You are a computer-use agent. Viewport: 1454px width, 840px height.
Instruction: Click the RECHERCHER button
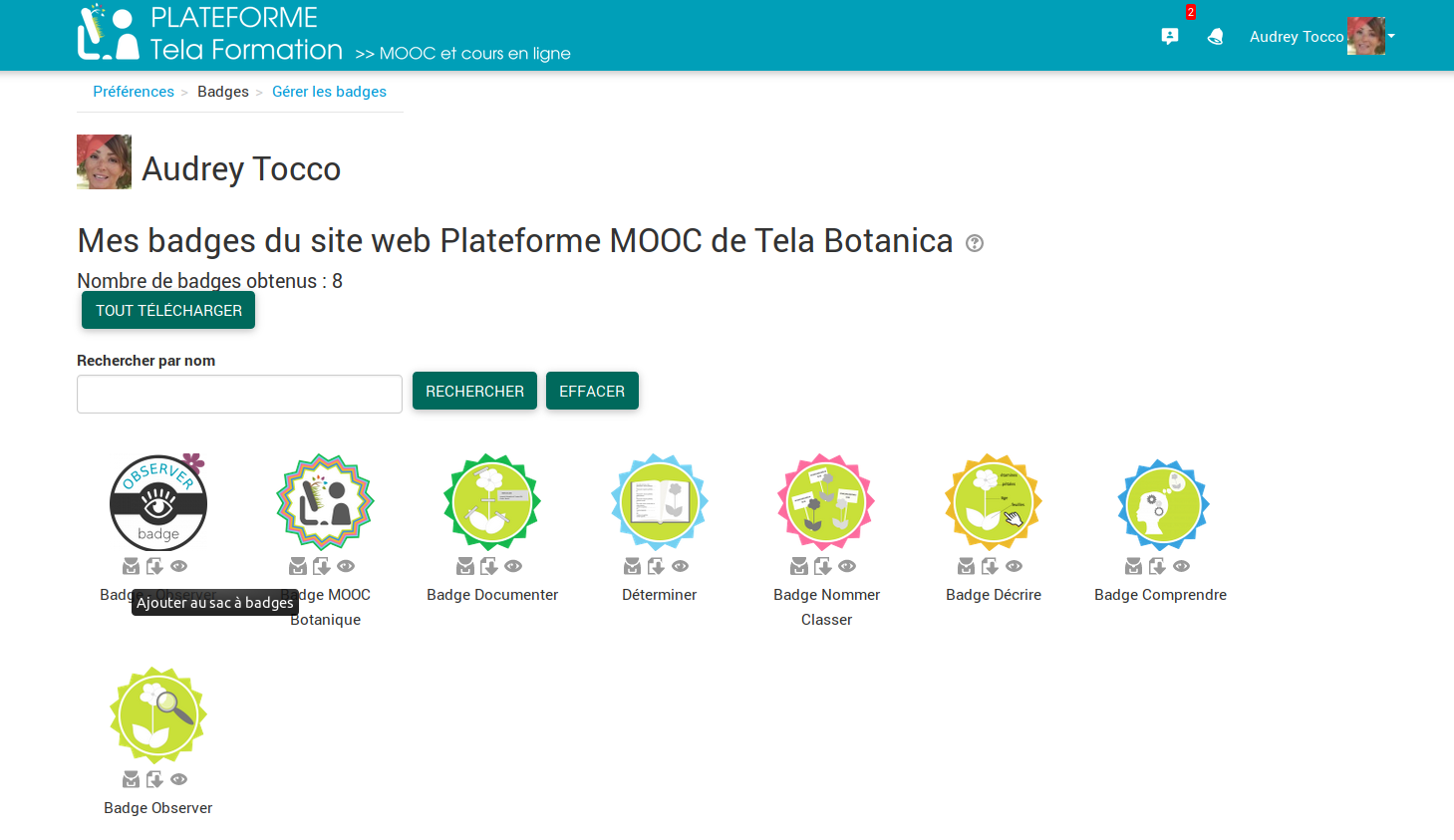pos(474,391)
